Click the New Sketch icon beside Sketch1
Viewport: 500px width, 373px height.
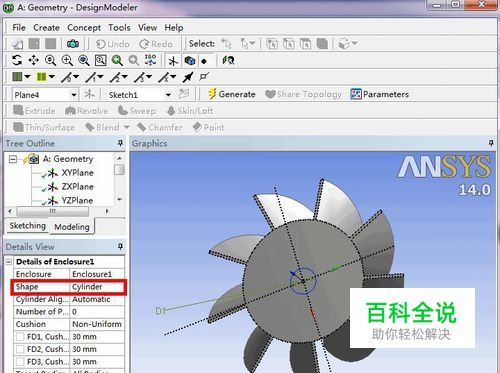183,94
